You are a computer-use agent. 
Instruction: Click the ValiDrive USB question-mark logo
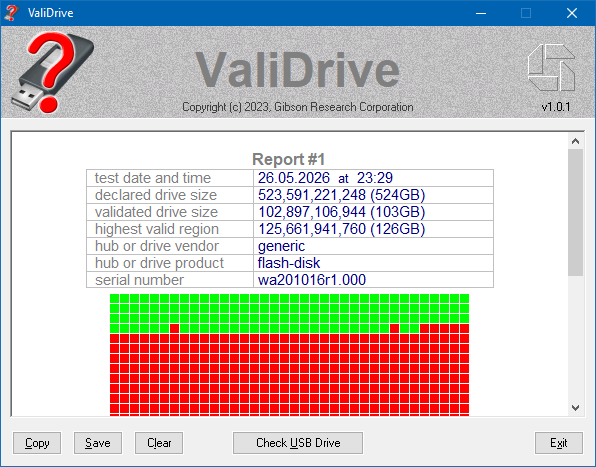click(x=52, y=72)
